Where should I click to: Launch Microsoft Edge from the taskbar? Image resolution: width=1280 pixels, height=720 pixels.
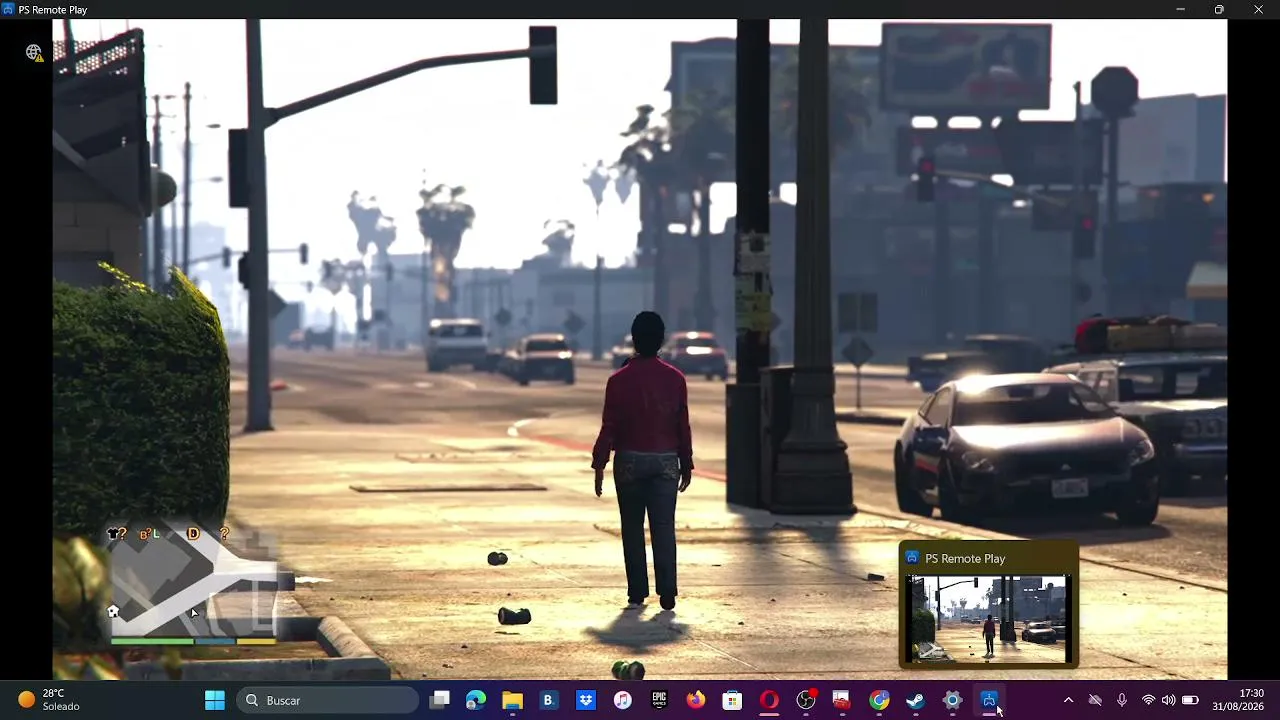476,700
